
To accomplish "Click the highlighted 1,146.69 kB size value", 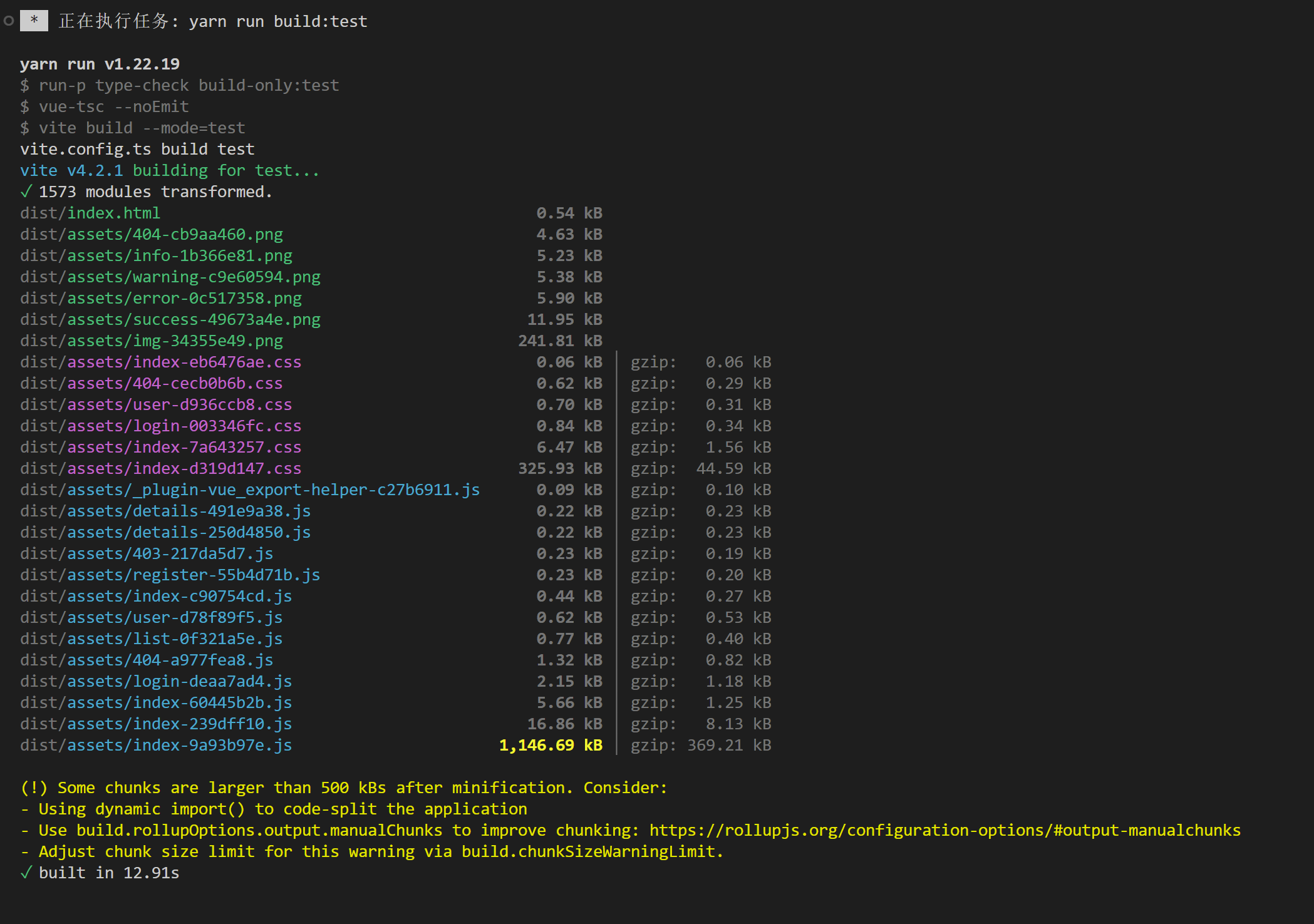I will click(550, 745).
